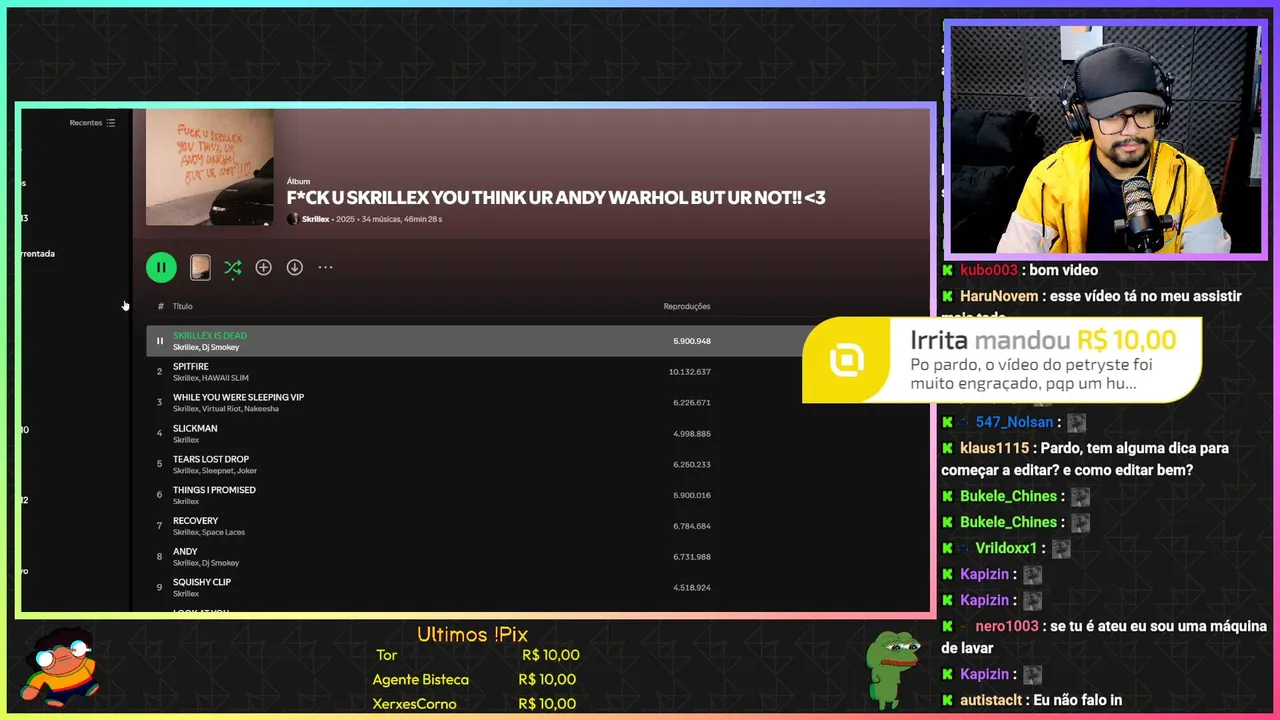Viewport: 1280px width, 720px height.
Task: Click the Ultimos !Pix heading
Action: 472,635
